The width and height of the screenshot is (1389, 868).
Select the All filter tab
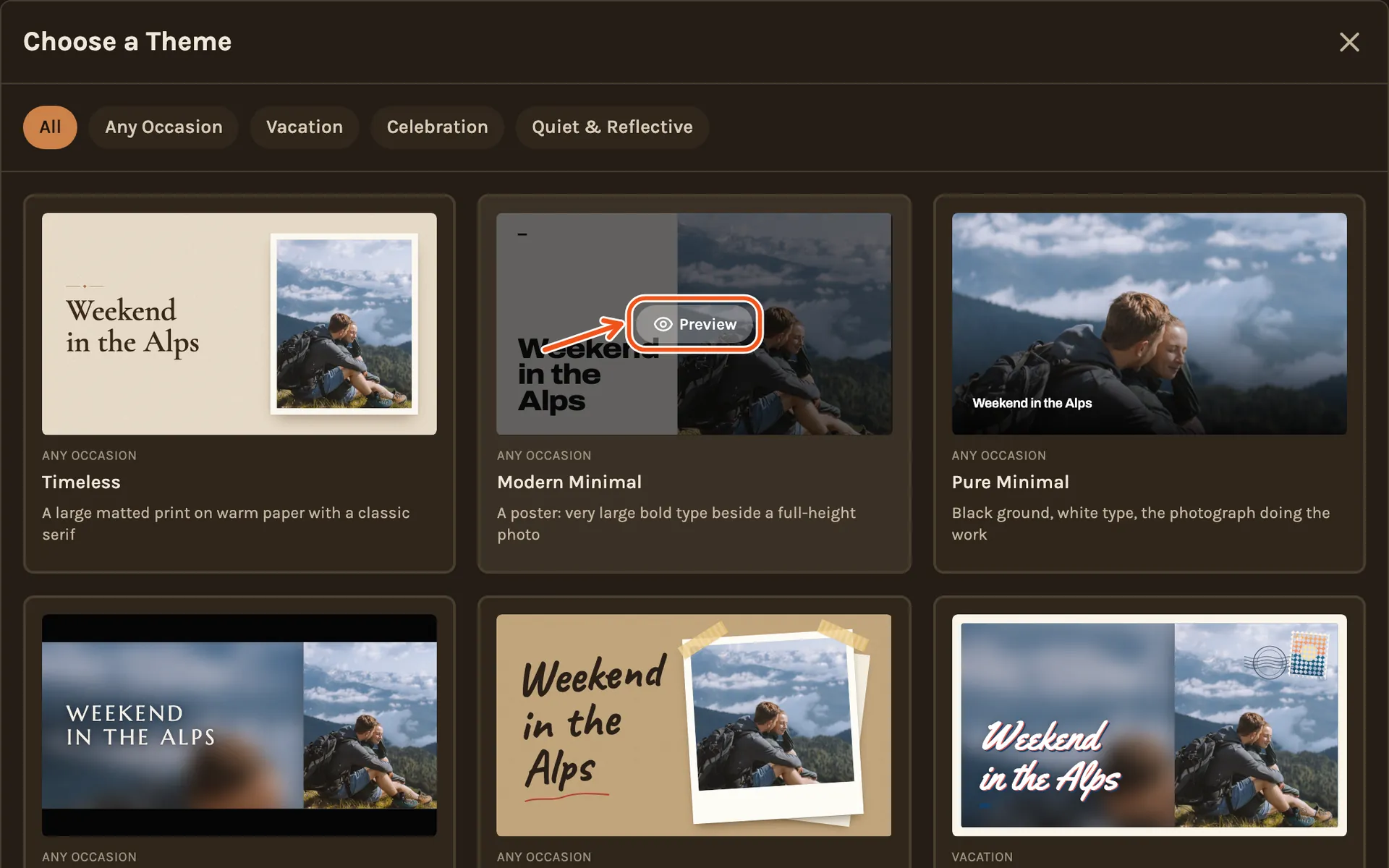[x=50, y=127]
